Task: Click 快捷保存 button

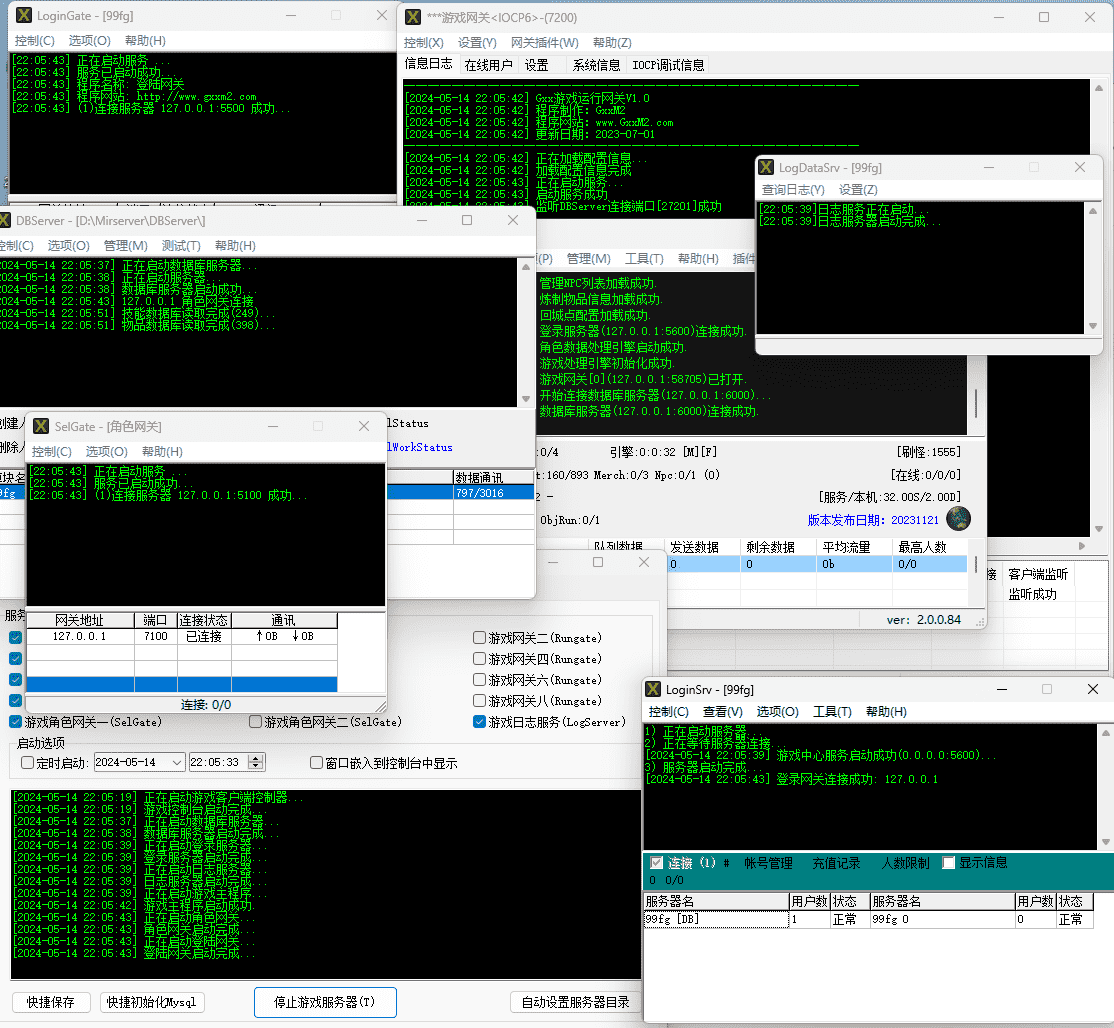Action: 50,1002
